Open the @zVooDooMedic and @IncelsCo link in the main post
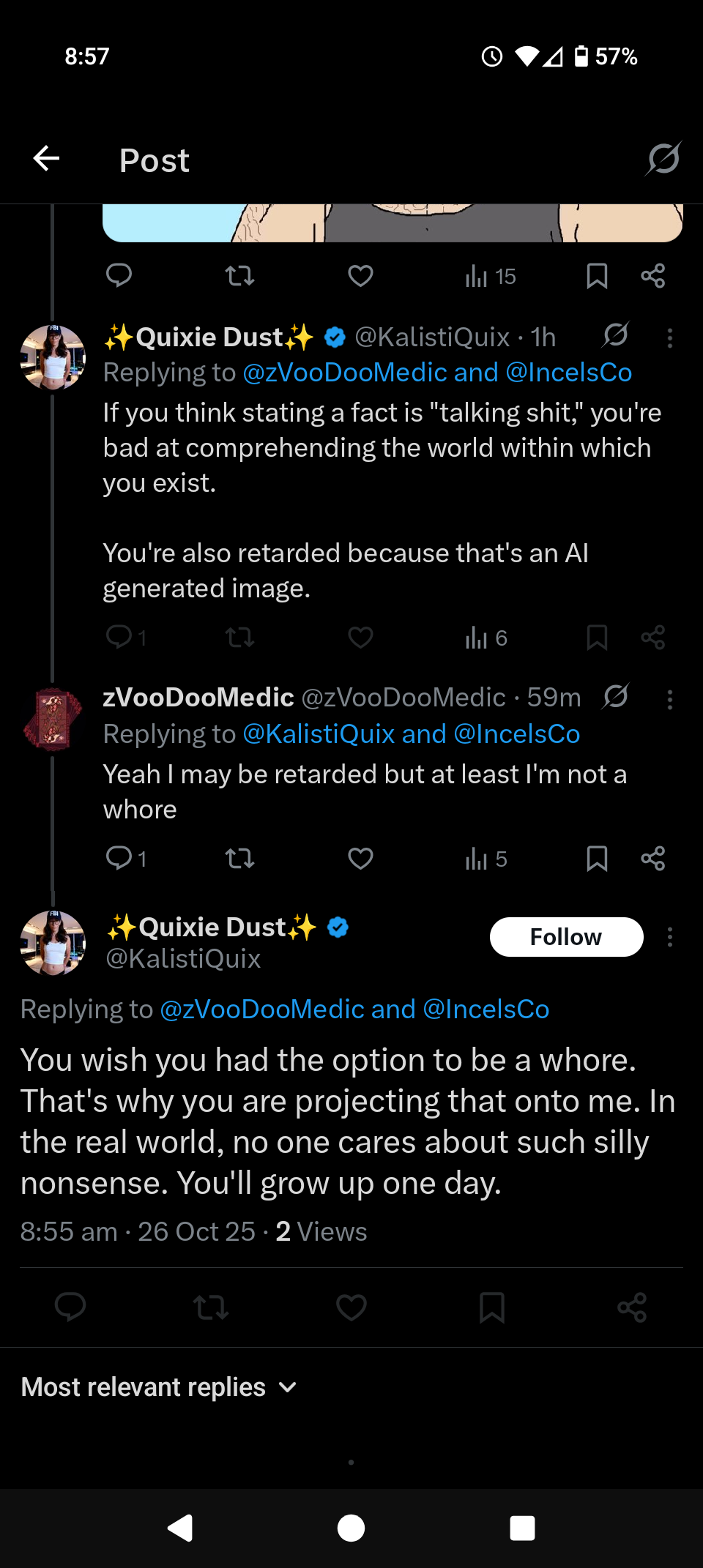 [x=354, y=1009]
